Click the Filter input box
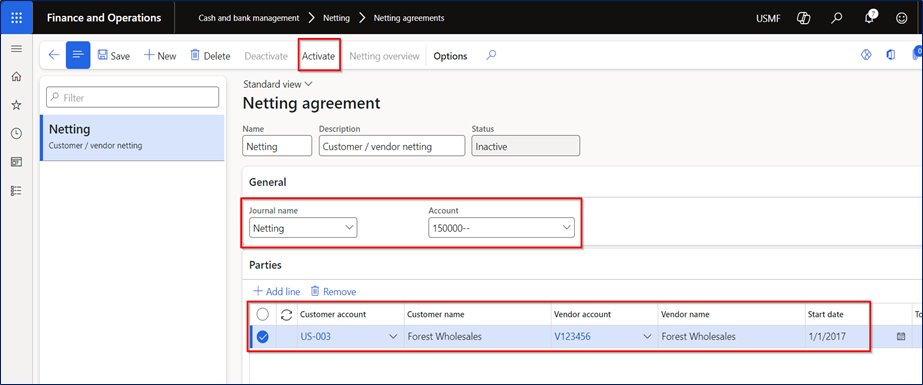 132,97
